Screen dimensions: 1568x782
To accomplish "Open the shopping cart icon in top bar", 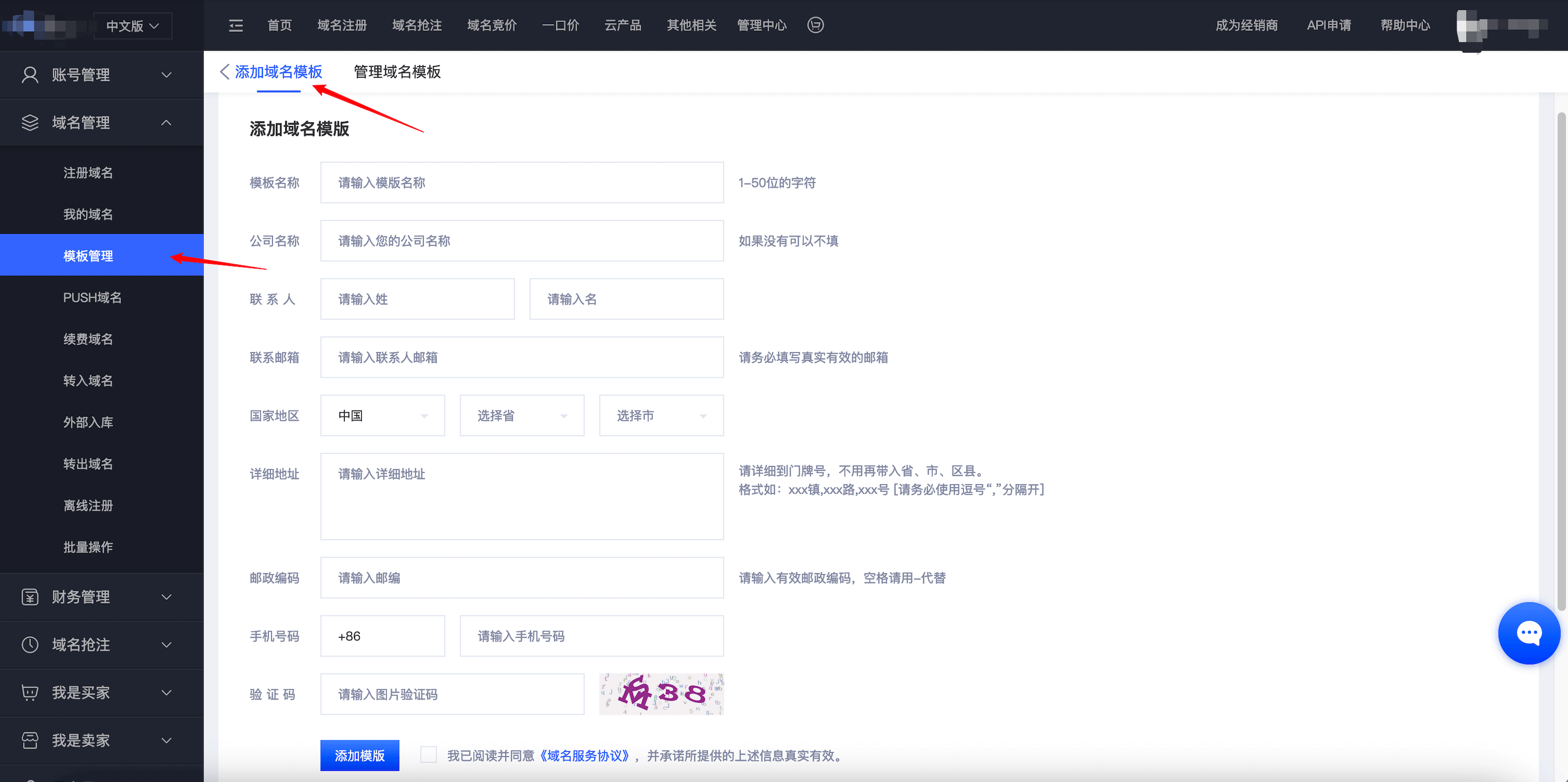I will (x=815, y=25).
